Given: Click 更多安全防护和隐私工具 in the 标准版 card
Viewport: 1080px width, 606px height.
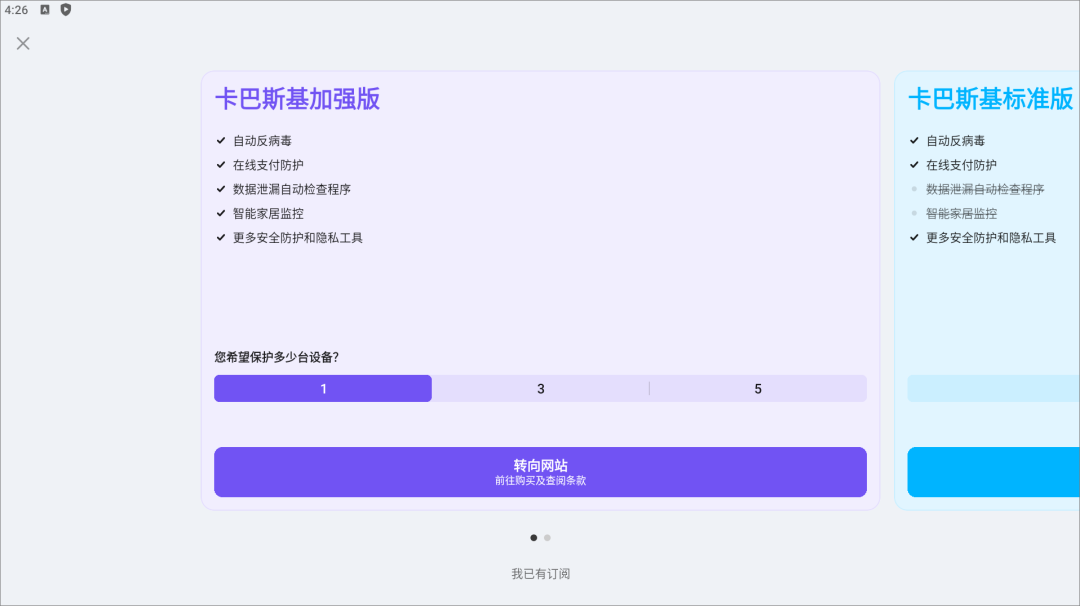Looking at the screenshot, I should coord(990,238).
